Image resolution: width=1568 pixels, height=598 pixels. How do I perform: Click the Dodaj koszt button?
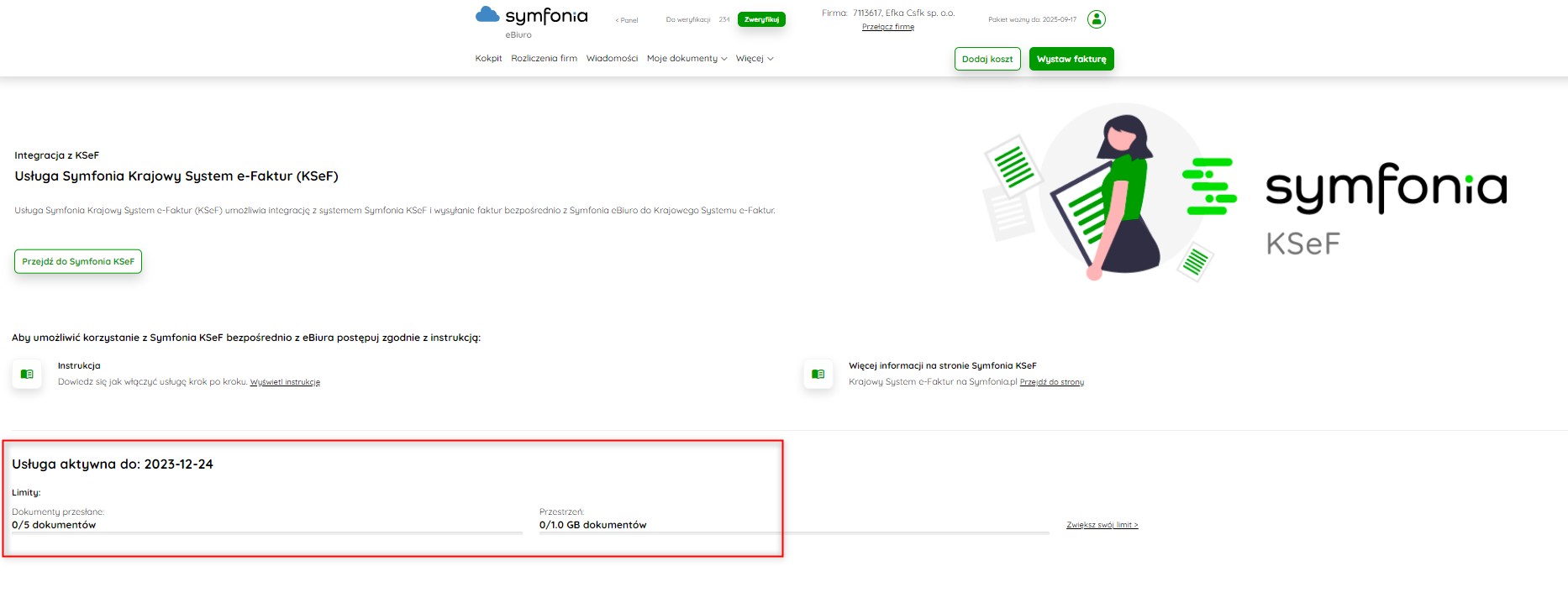[x=987, y=59]
